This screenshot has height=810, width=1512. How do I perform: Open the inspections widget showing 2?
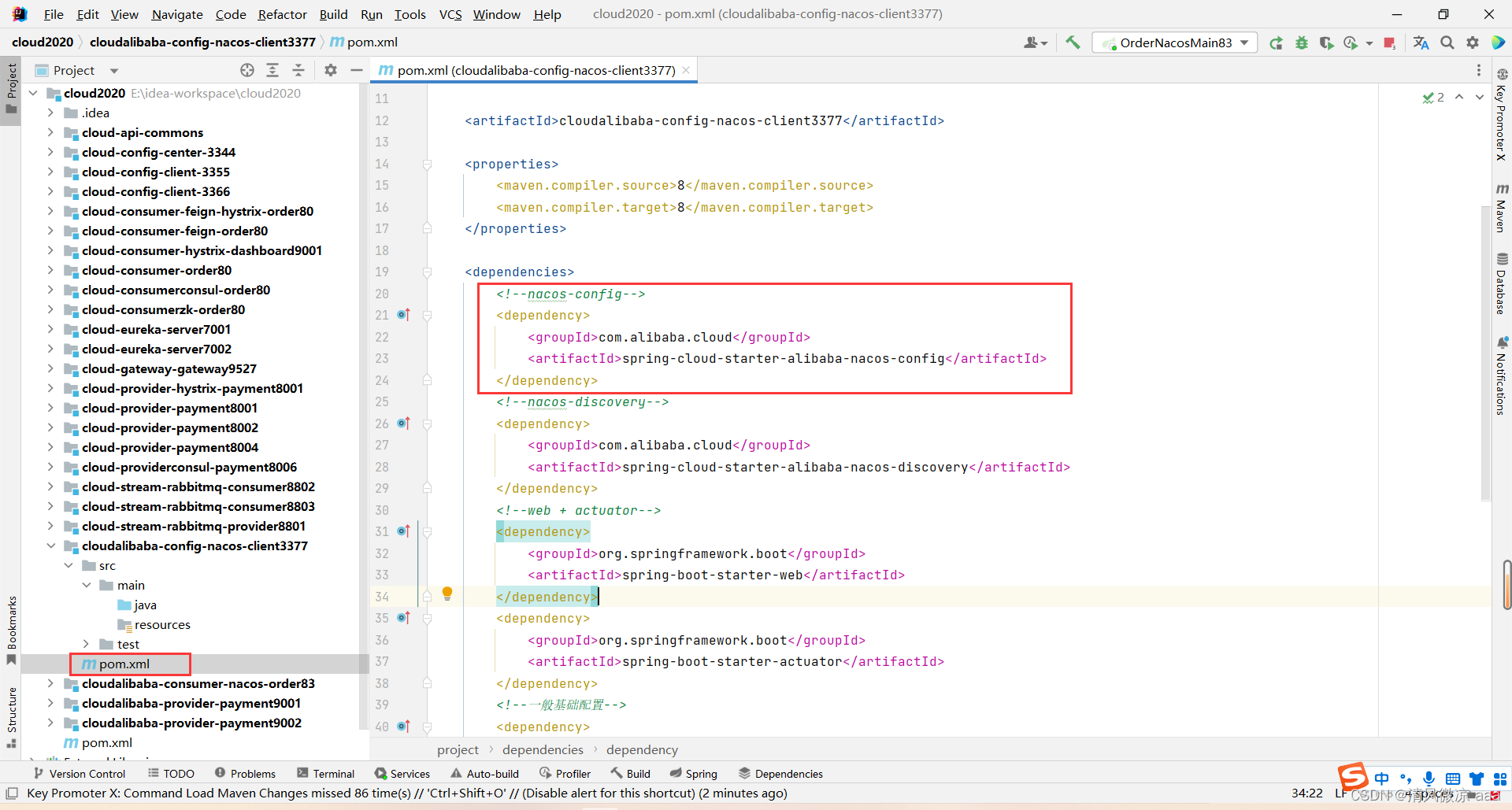[x=1433, y=98]
